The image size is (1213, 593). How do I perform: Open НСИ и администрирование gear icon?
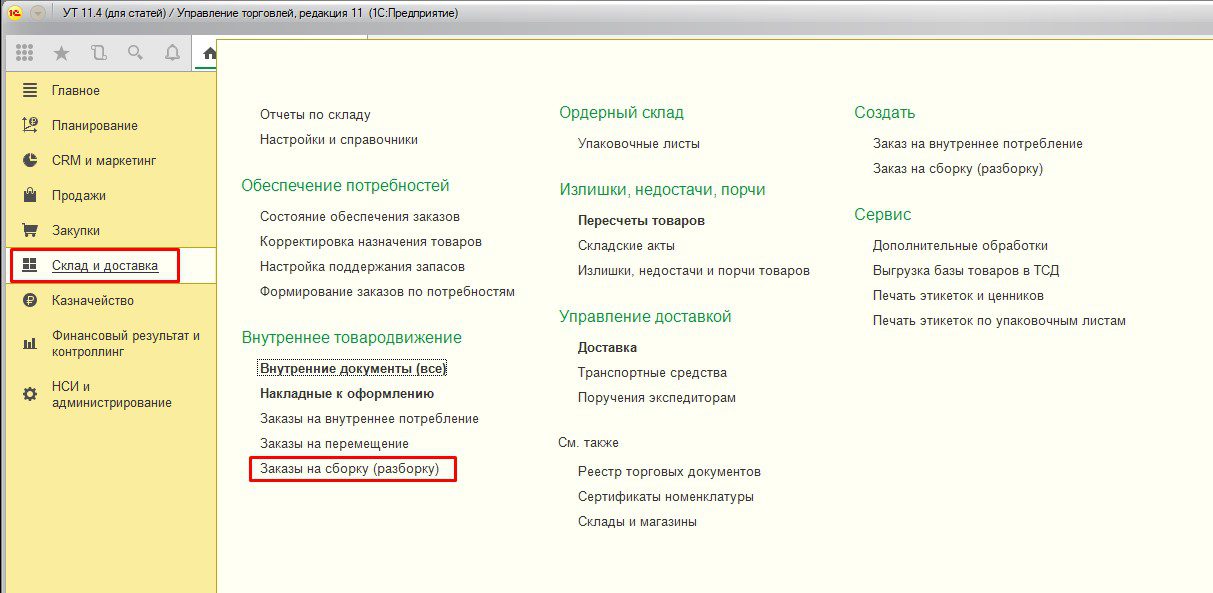(30, 394)
